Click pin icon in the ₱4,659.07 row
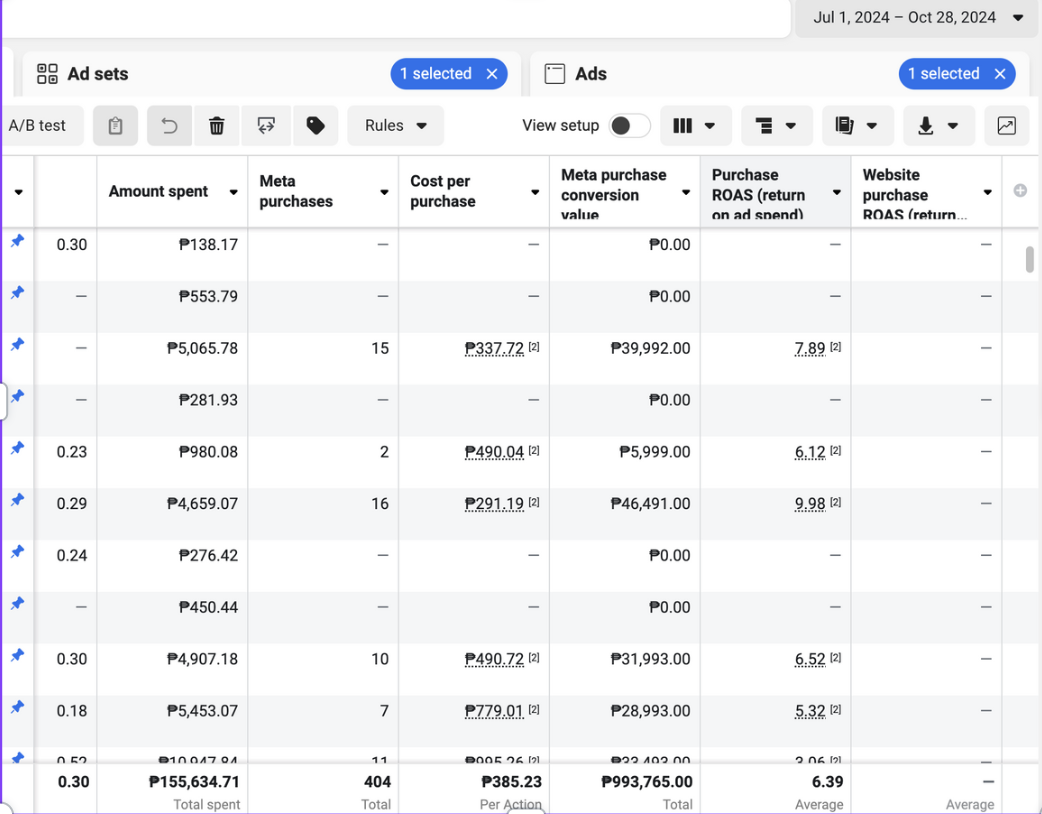 click(x=17, y=500)
